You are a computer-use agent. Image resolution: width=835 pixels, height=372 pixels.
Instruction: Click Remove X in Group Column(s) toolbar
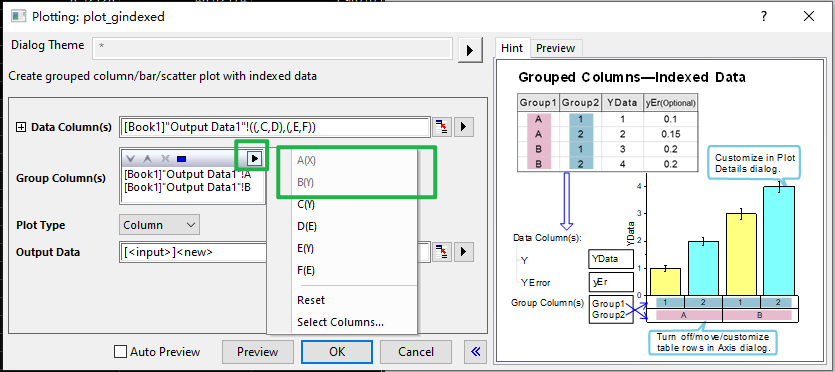point(165,159)
